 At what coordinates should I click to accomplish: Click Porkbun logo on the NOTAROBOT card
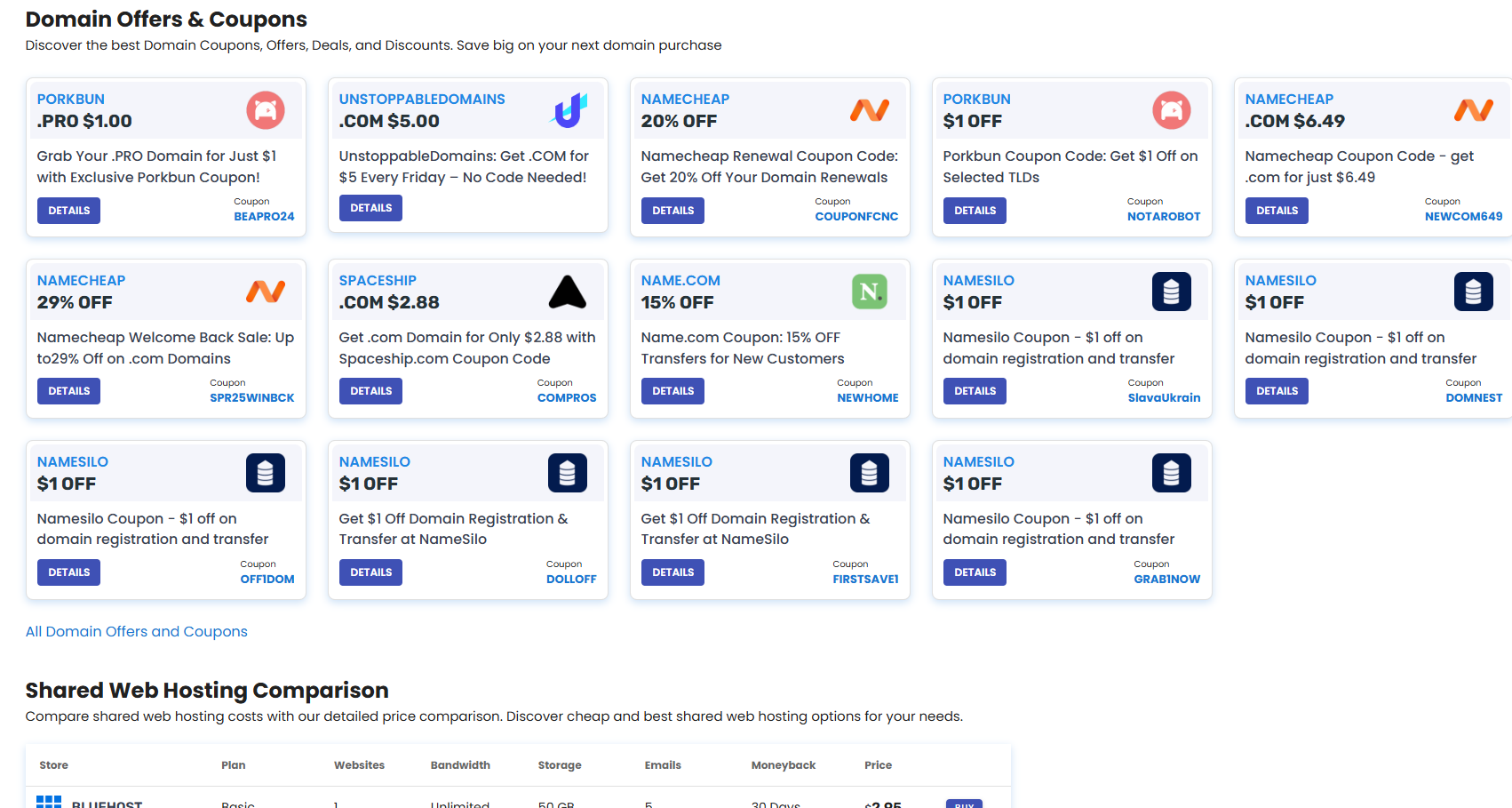(x=1171, y=110)
